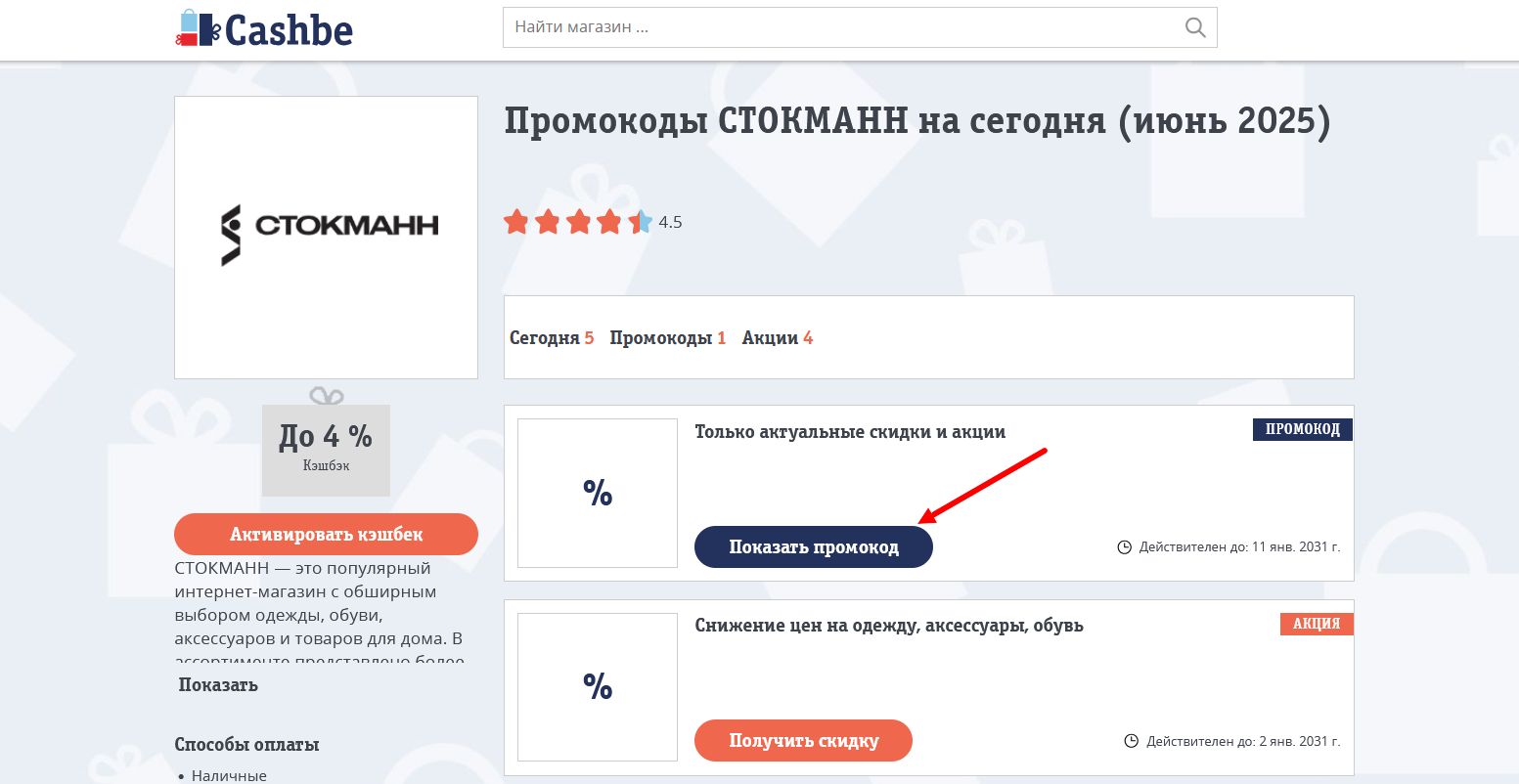Expand store description via 'Показать'

[218, 684]
